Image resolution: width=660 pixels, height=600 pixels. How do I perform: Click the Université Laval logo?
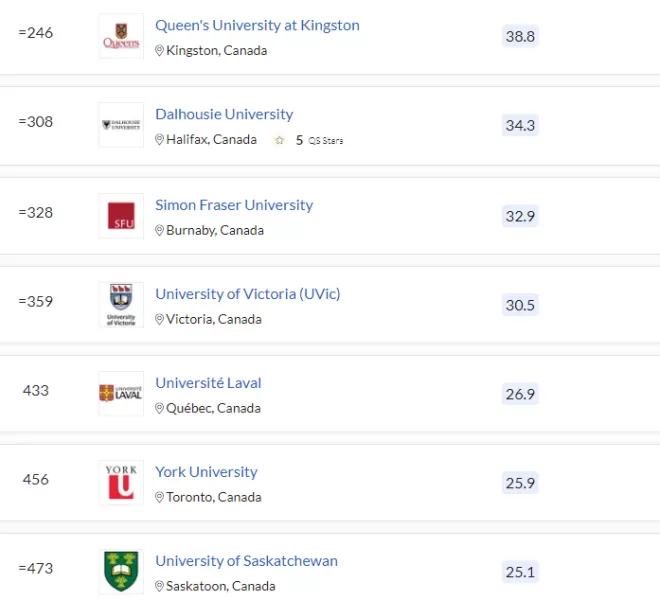pyautogui.click(x=121, y=394)
